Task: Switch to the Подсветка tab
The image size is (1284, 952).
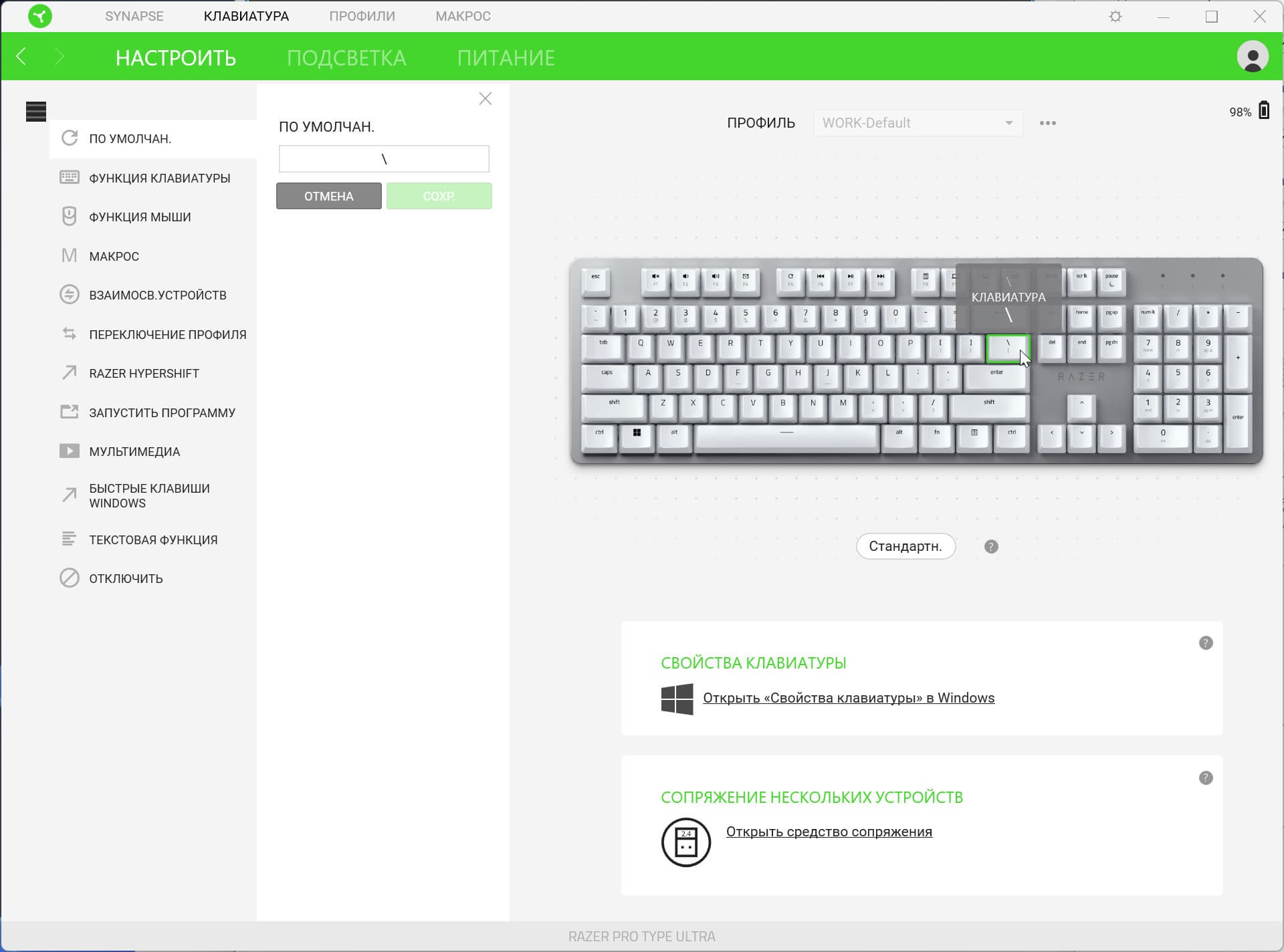Action: click(346, 57)
